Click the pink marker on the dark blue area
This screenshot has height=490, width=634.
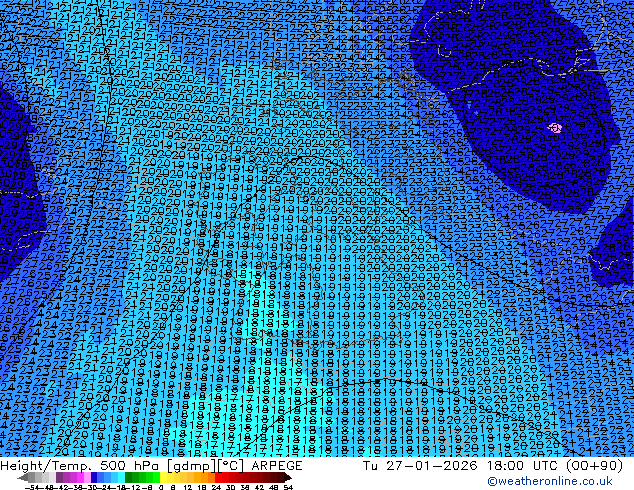pos(555,128)
